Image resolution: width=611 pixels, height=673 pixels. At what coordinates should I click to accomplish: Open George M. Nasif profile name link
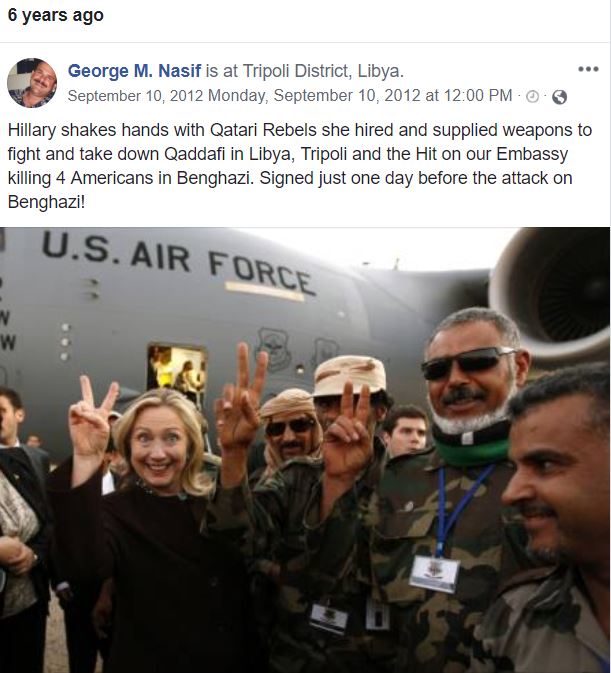pos(134,71)
